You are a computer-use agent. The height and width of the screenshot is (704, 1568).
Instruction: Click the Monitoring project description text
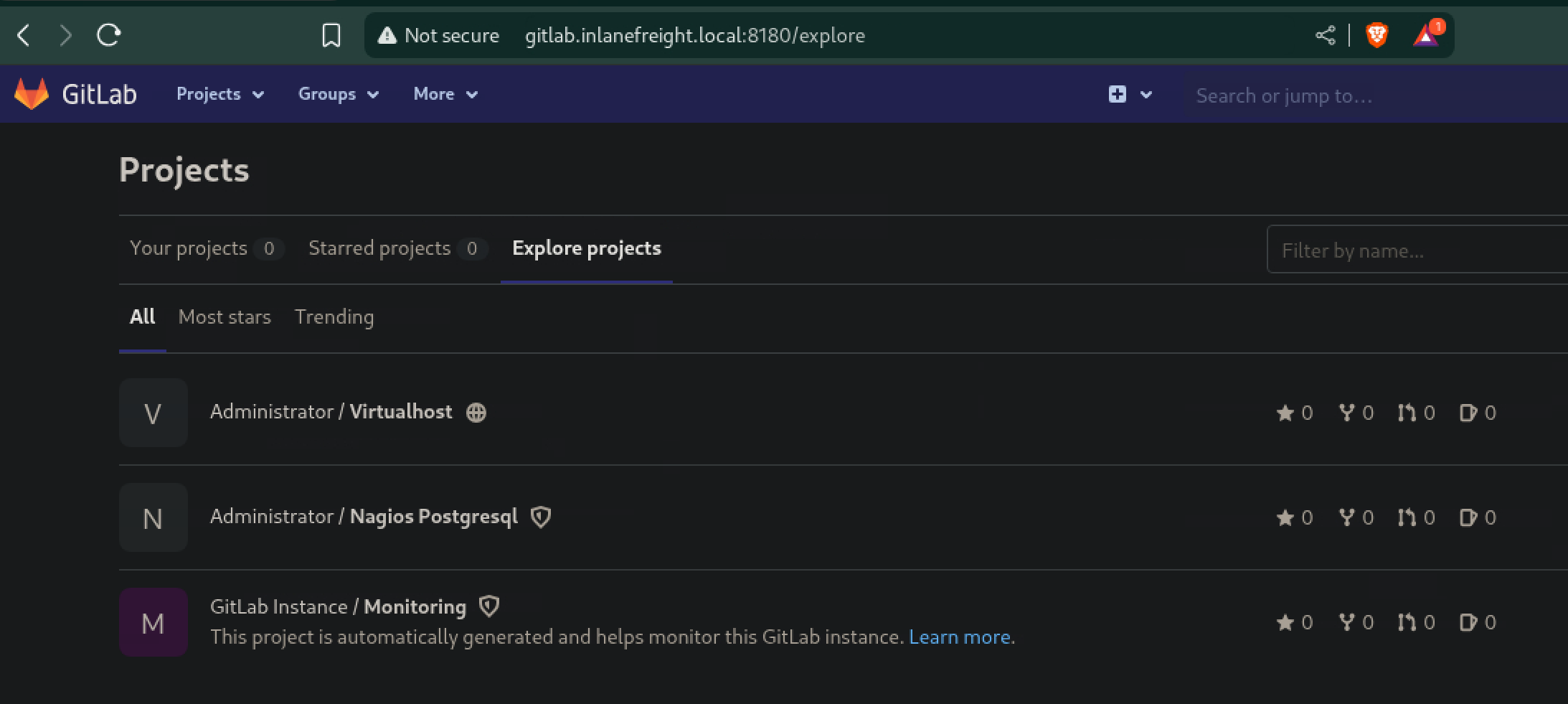pos(557,637)
